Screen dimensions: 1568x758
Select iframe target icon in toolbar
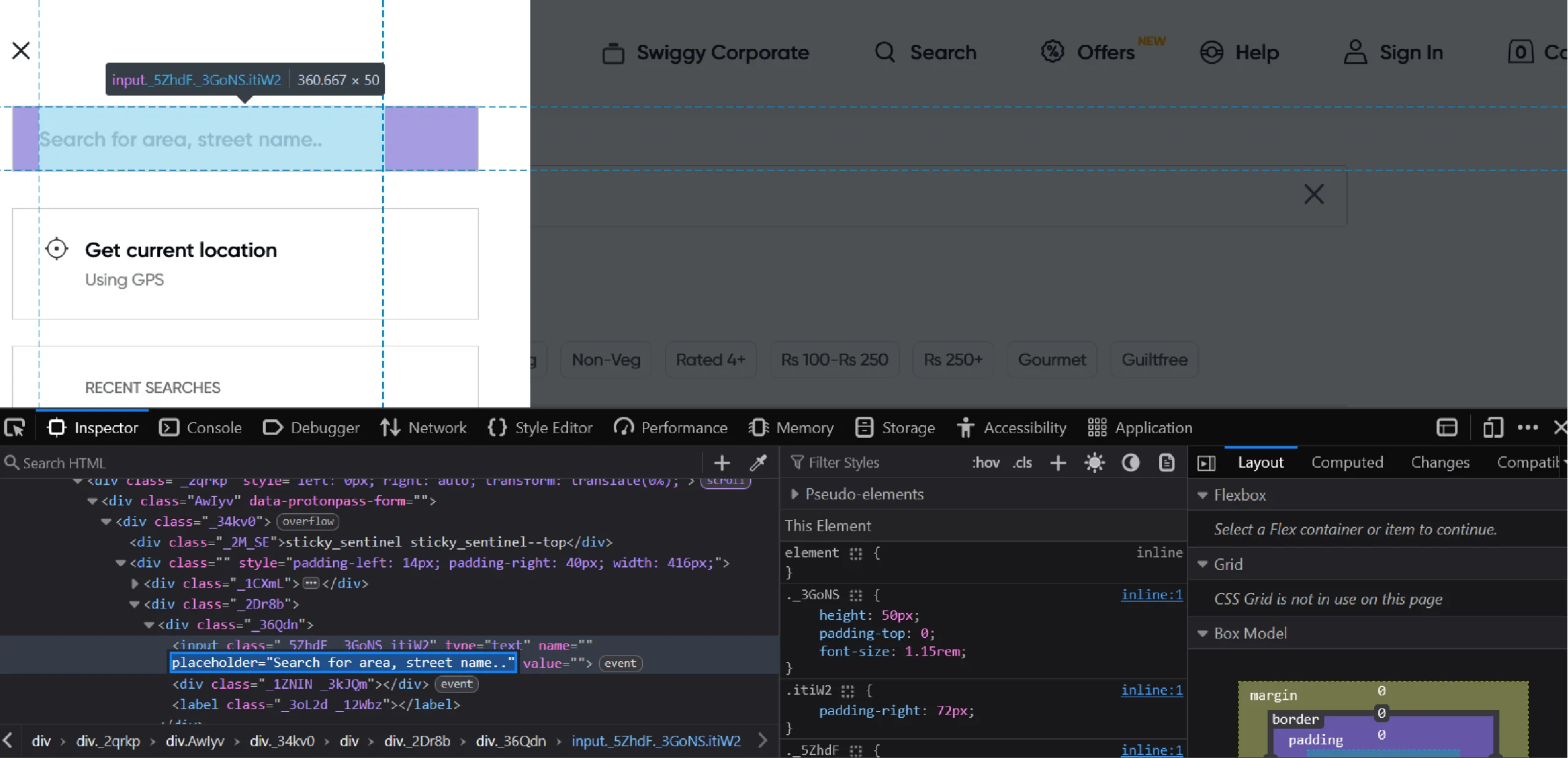coord(1447,427)
